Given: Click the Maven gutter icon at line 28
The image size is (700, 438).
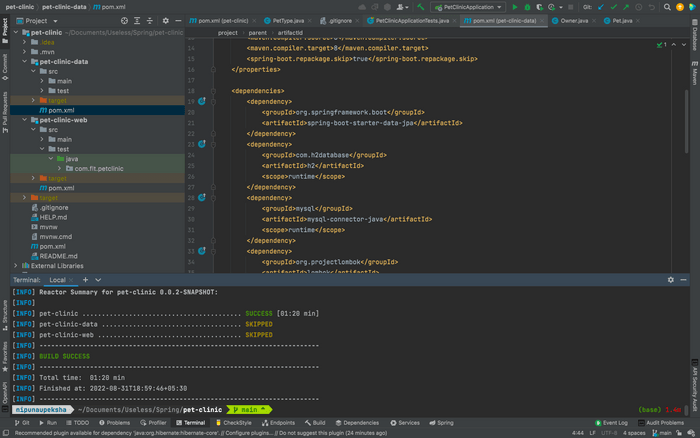Looking at the screenshot, I should pos(202,197).
